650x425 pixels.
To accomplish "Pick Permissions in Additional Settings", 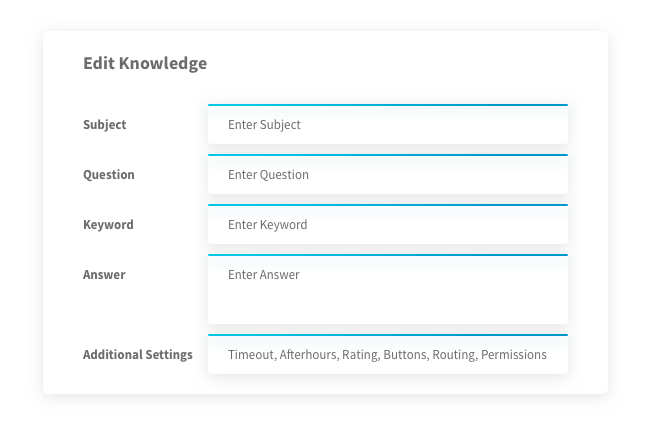I will (x=513, y=355).
